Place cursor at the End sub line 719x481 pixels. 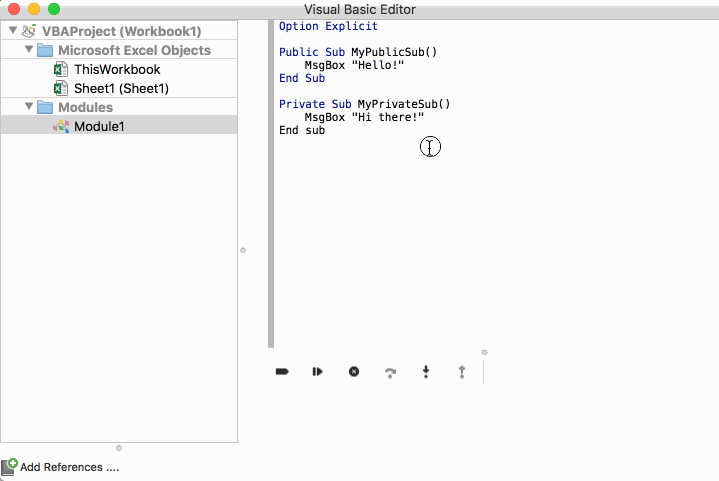[x=302, y=130]
